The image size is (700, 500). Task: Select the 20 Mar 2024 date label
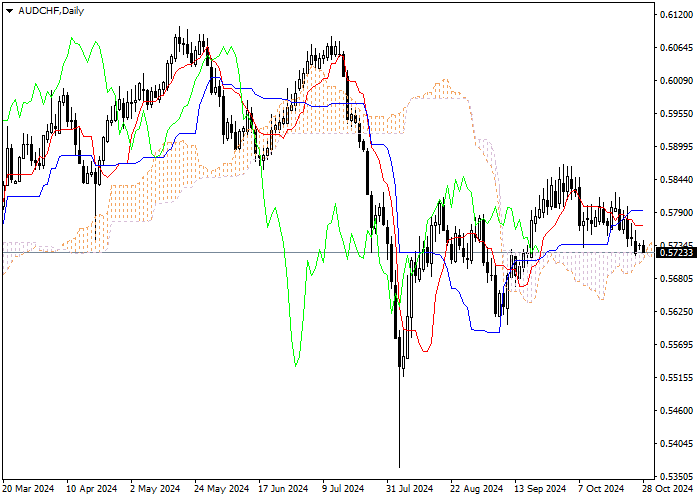(29, 489)
